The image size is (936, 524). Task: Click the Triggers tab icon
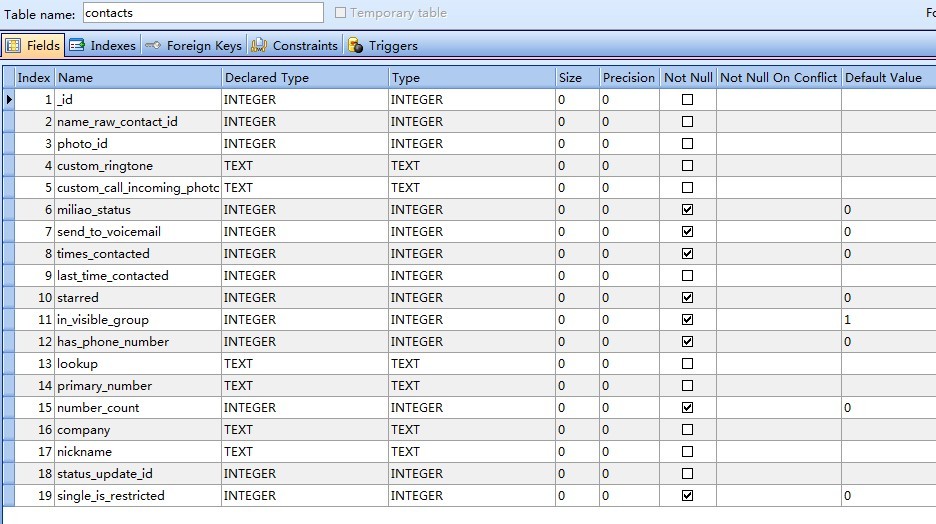(x=355, y=45)
